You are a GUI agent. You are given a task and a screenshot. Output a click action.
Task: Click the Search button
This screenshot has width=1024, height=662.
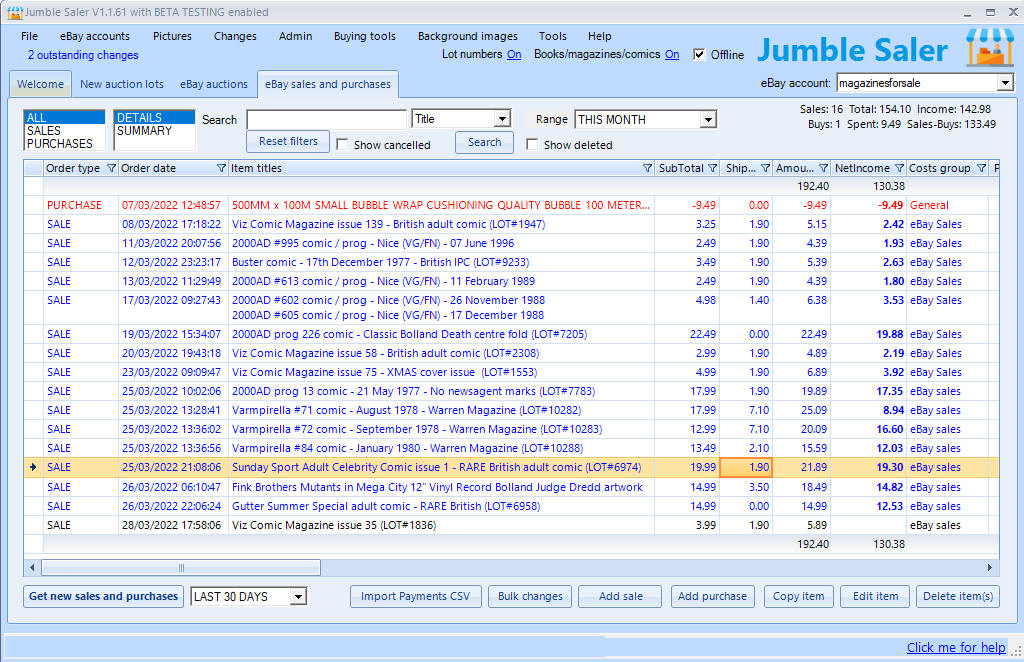485,142
